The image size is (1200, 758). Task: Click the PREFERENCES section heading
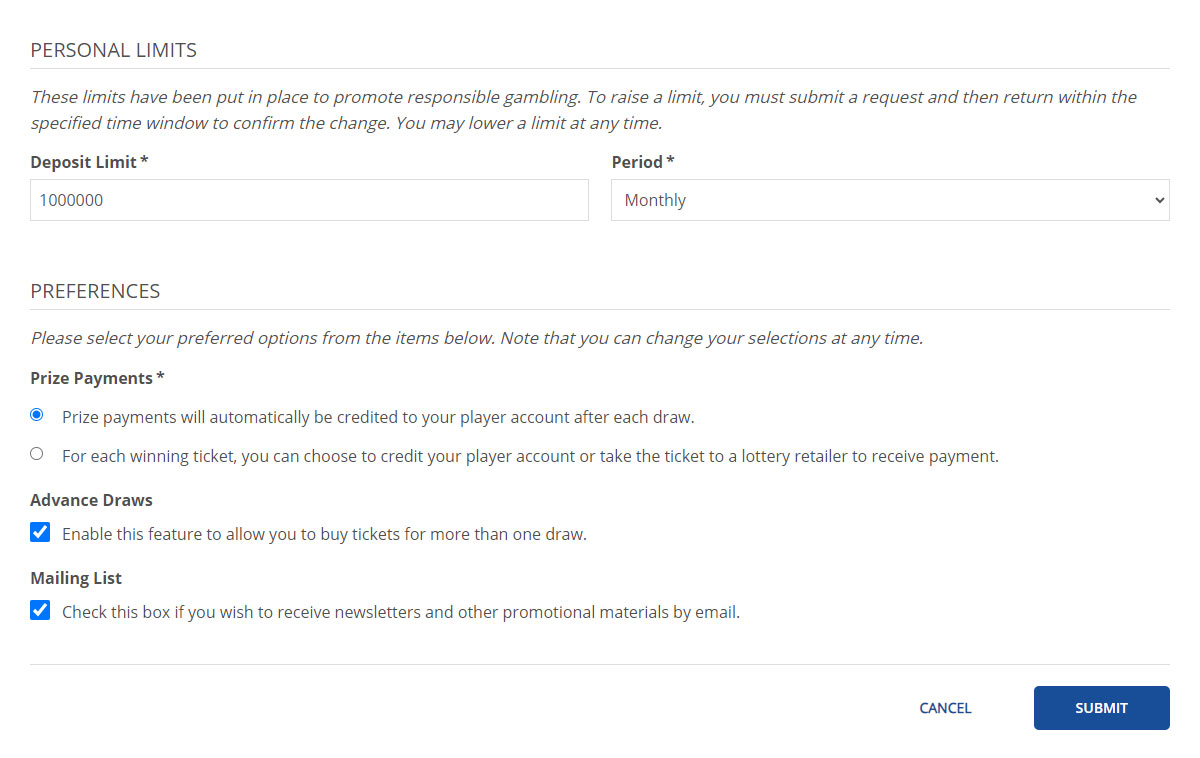(x=95, y=291)
